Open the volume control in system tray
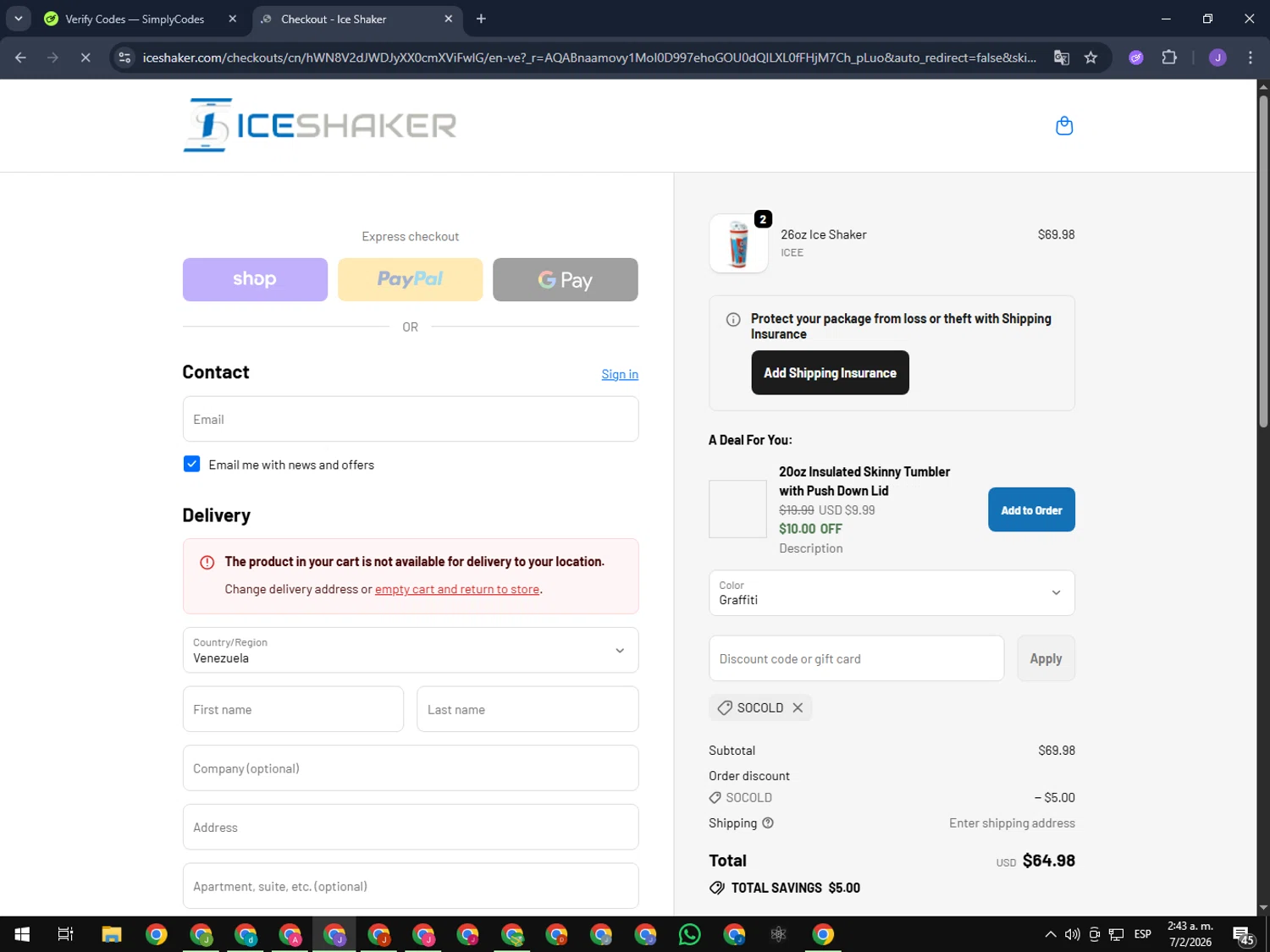The width and height of the screenshot is (1270, 952). click(1072, 934)
